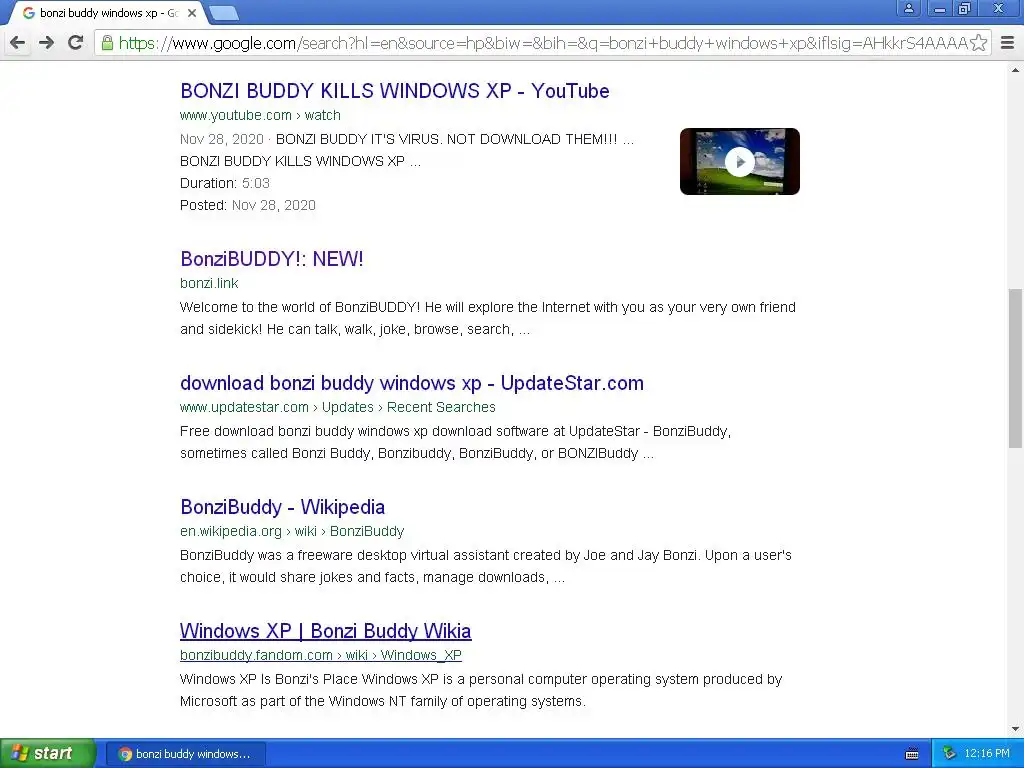Image resolution: width=1024 pixels, height=768 pixels.
Task: Open Windows XP | Bonzi Buddy Wikia result
Action: click(326, 631)
